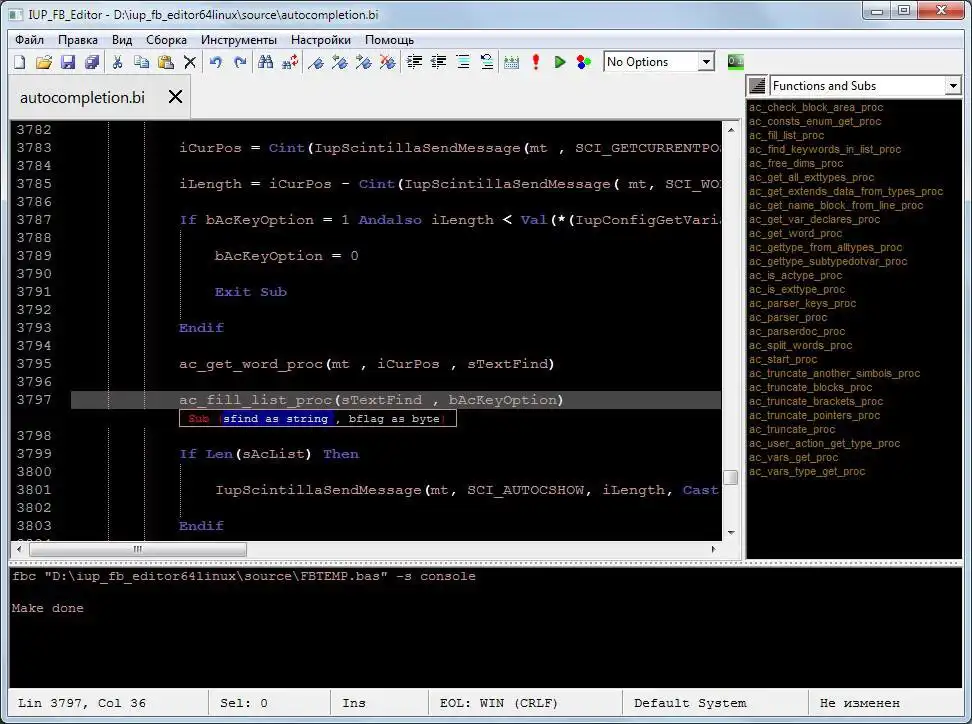The height and width of the screenshot is (724, 972).
Task: Select ac_get_word_proc in the function list
Action: (796, 233)
